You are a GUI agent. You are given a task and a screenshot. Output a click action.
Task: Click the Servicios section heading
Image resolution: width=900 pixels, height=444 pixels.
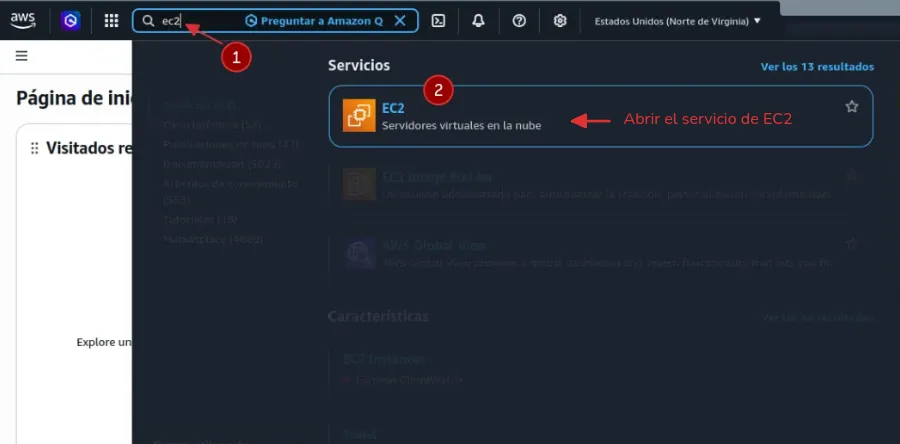point(359,65)
